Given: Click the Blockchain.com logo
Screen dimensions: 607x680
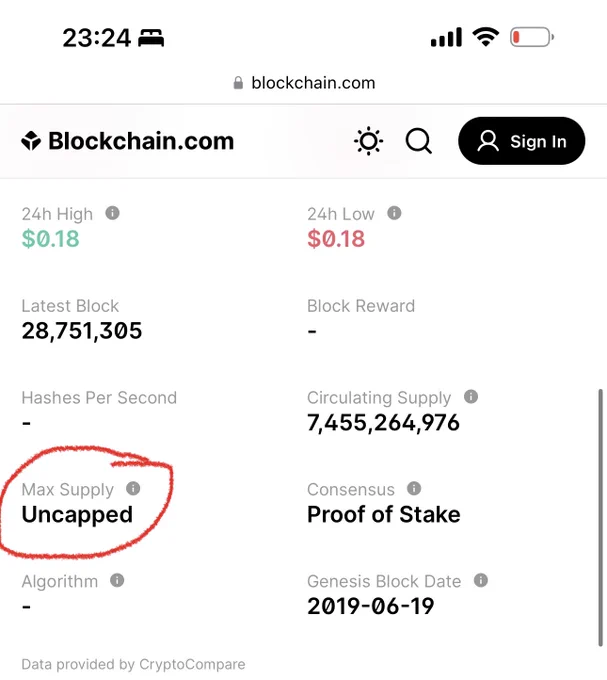Looking at the screenshot, I should (x=127, y=141).
